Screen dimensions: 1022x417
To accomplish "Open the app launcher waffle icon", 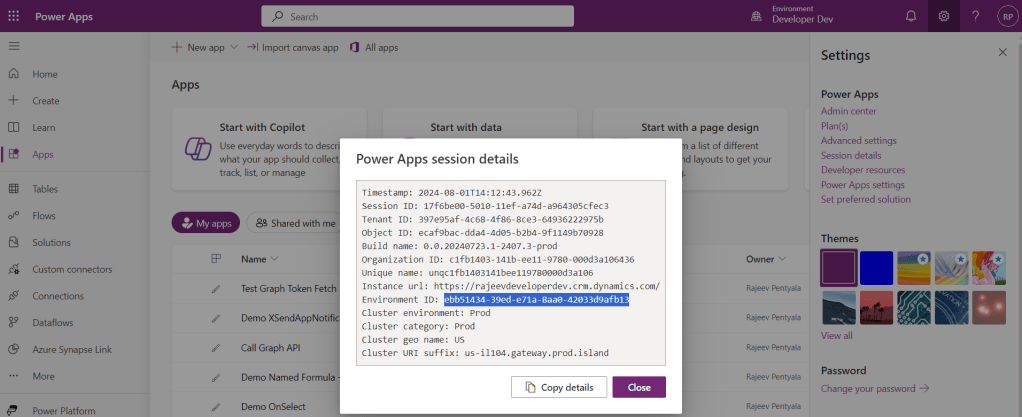I will (14, 16).
